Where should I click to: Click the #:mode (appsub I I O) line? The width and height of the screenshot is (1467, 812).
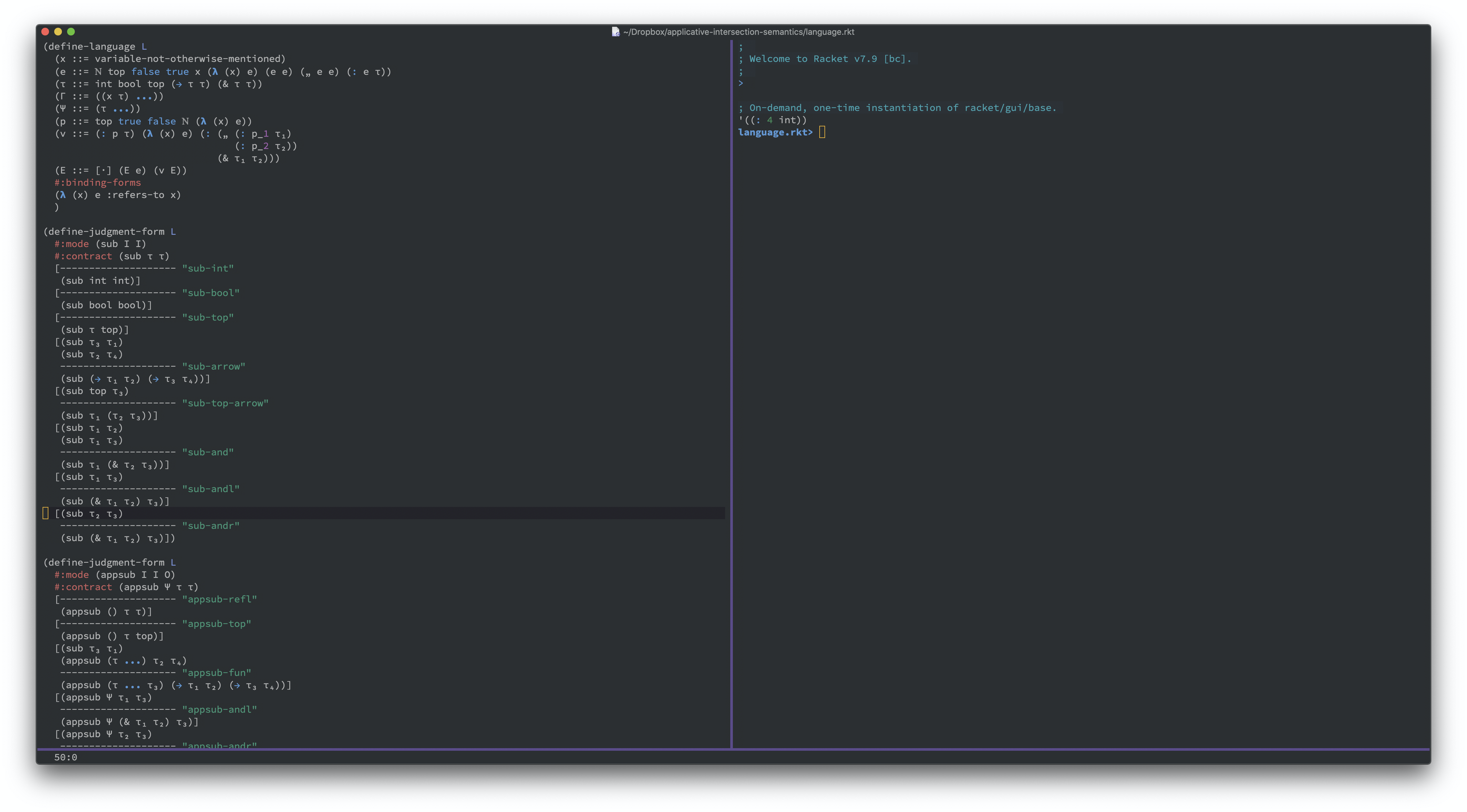(x=115, y=575)
